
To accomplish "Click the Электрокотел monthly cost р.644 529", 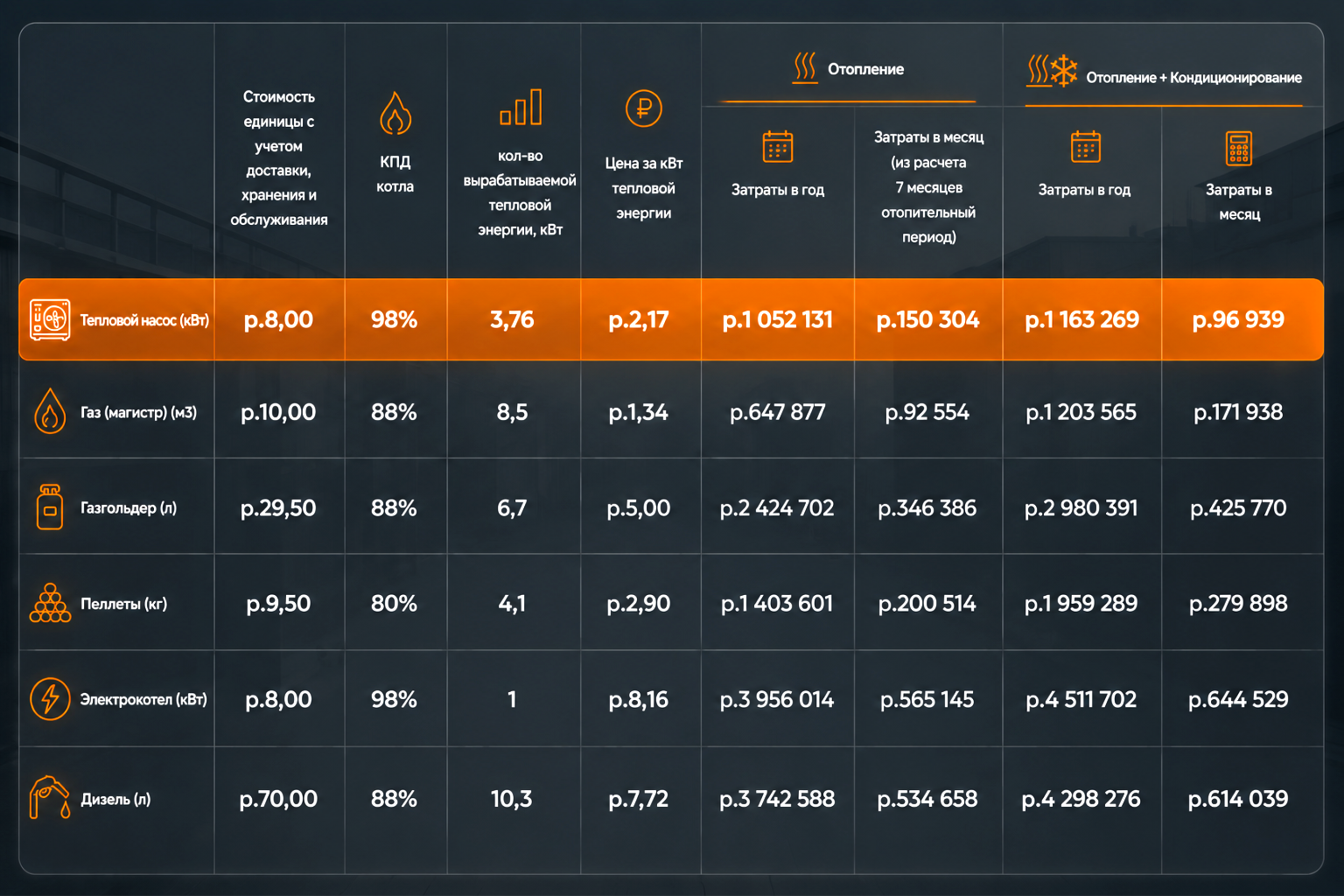I will [1238, 700].
